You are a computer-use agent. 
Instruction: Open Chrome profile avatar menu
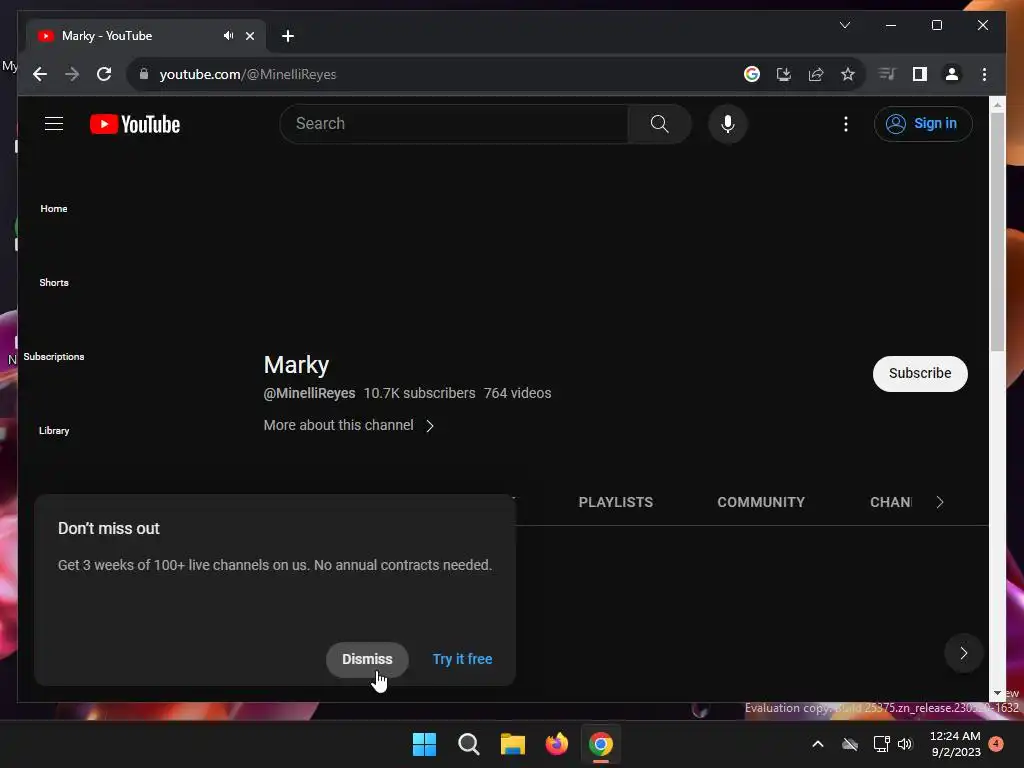point(952,74)
